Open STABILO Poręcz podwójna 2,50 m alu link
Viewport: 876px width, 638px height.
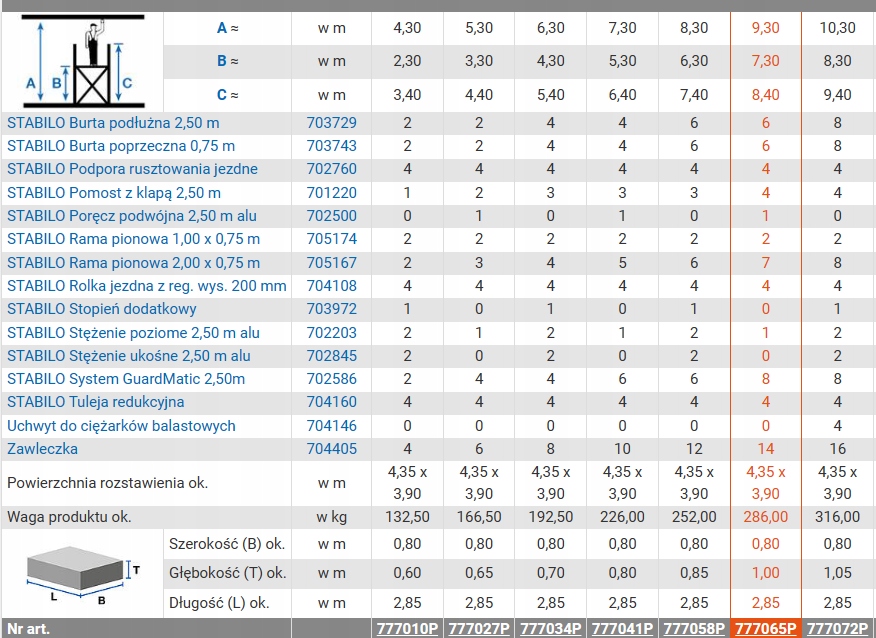[x=132, y=216]
